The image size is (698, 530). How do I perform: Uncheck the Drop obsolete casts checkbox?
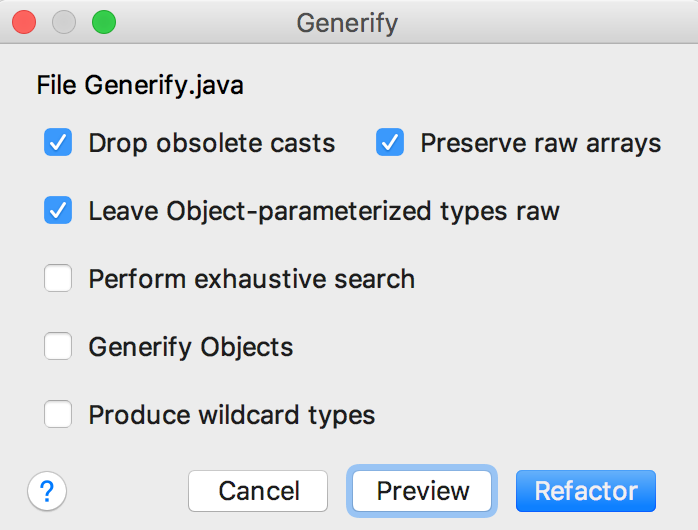(58, 142)
